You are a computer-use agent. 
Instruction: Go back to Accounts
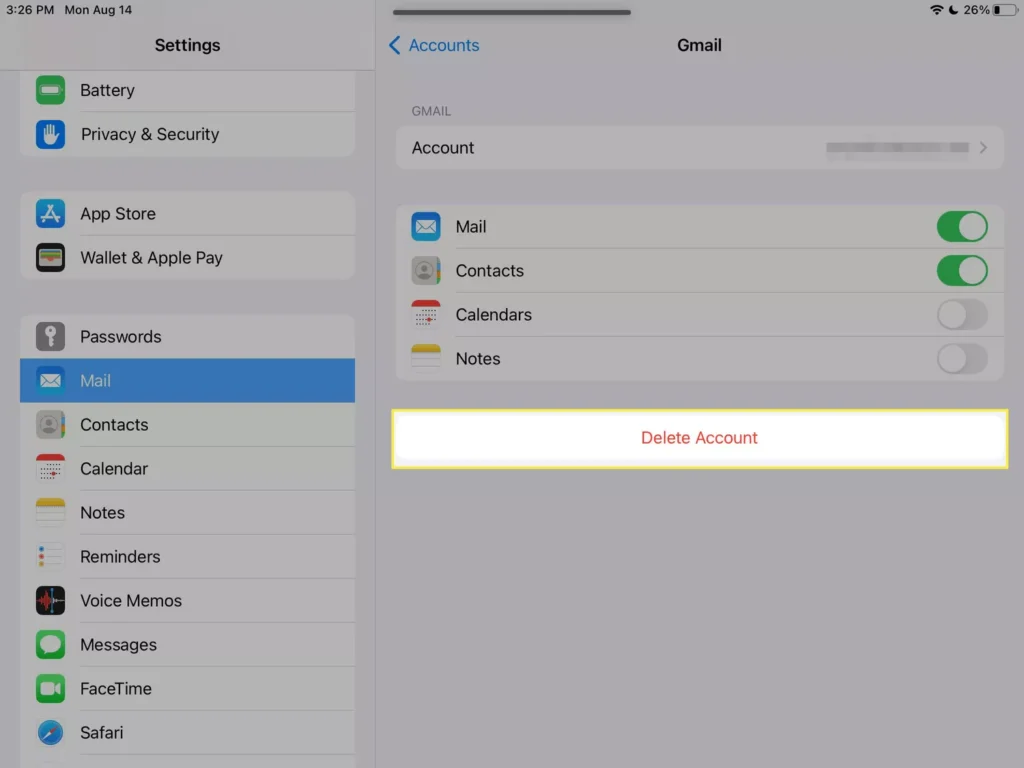[433, 45]
